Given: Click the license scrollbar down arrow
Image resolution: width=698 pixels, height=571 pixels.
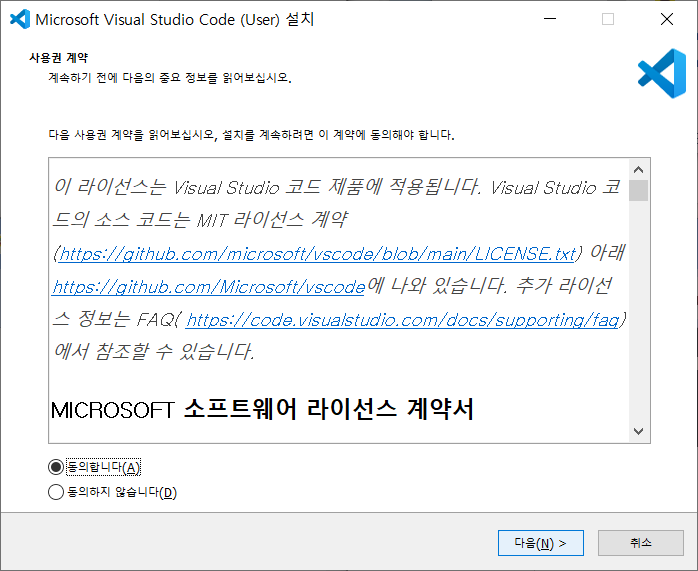Looking at the screenshot, I should [638, 431].
